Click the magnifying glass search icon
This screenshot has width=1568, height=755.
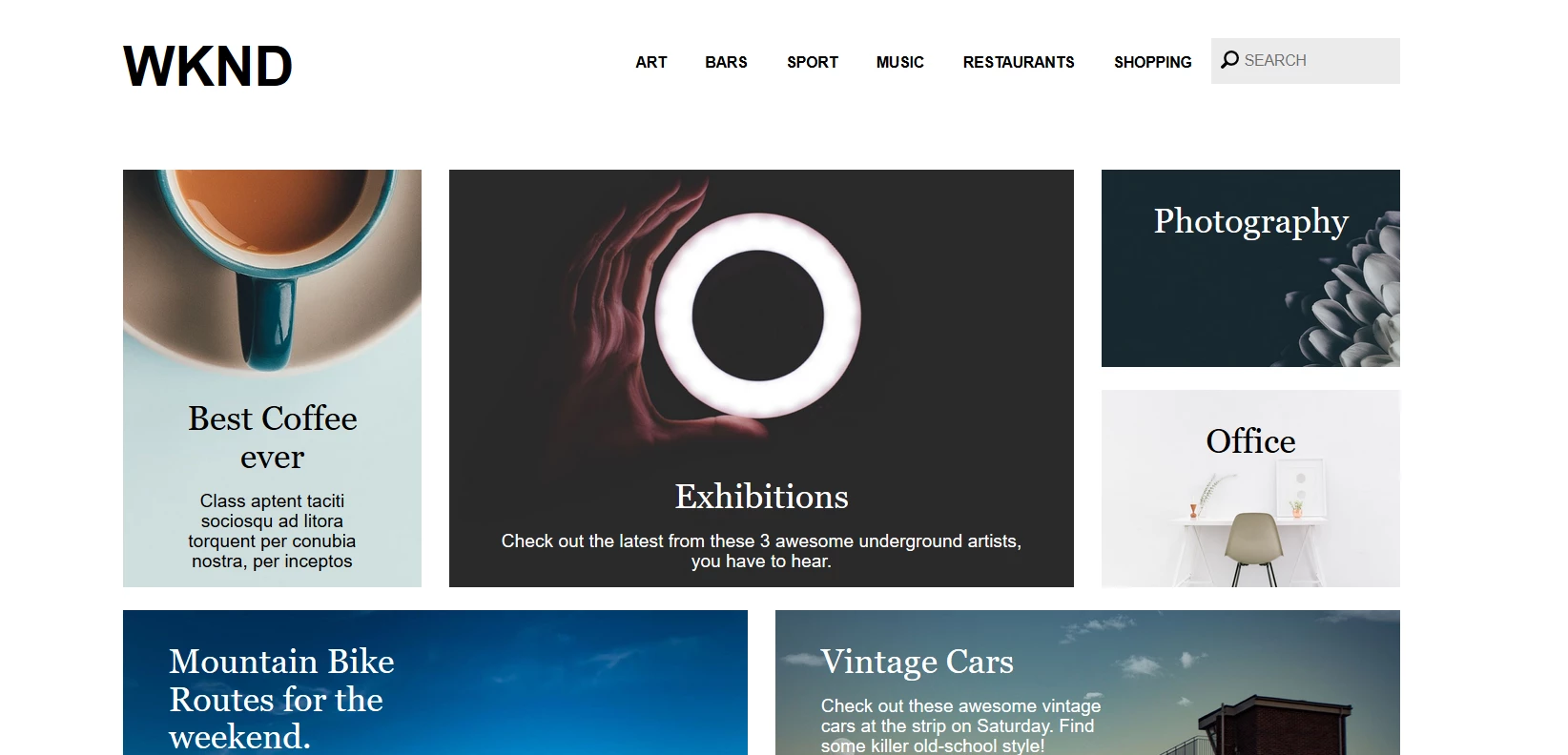(x=1229, y=60)
